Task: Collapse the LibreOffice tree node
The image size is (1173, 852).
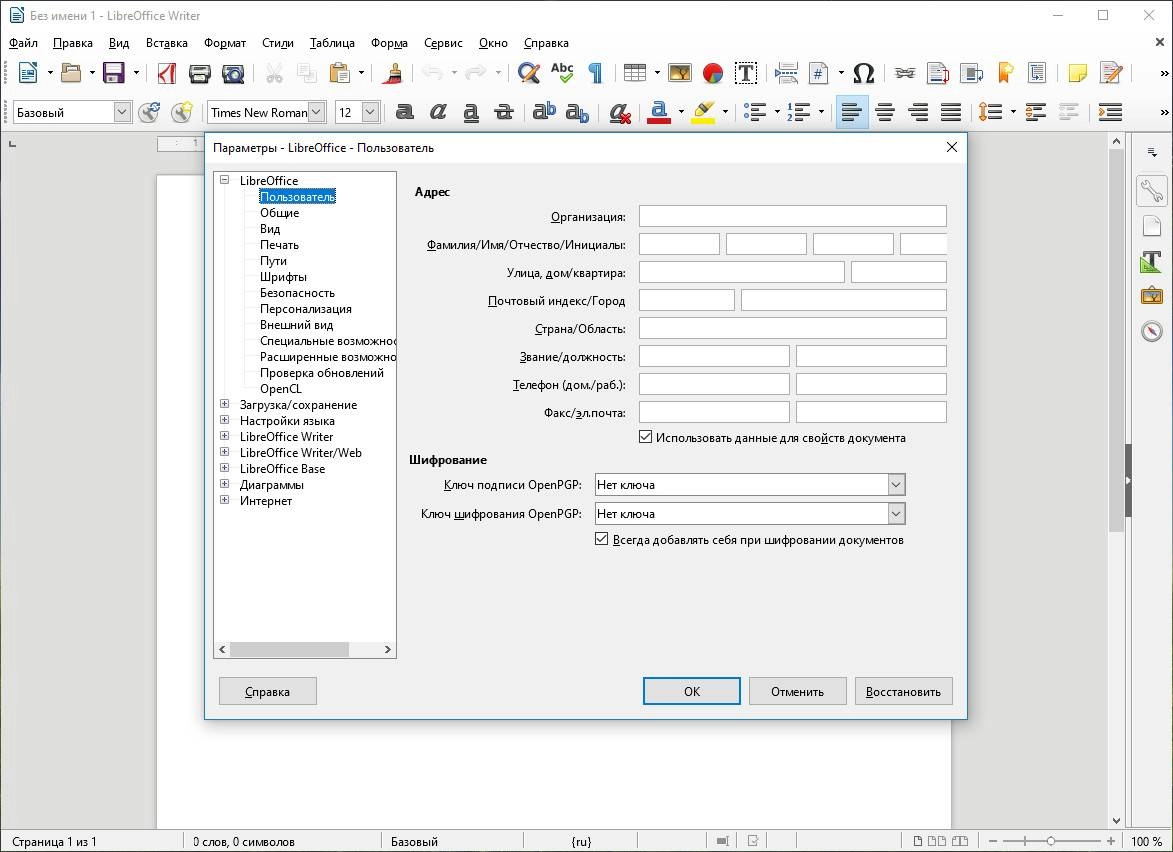Action: [x=224, y=180]
